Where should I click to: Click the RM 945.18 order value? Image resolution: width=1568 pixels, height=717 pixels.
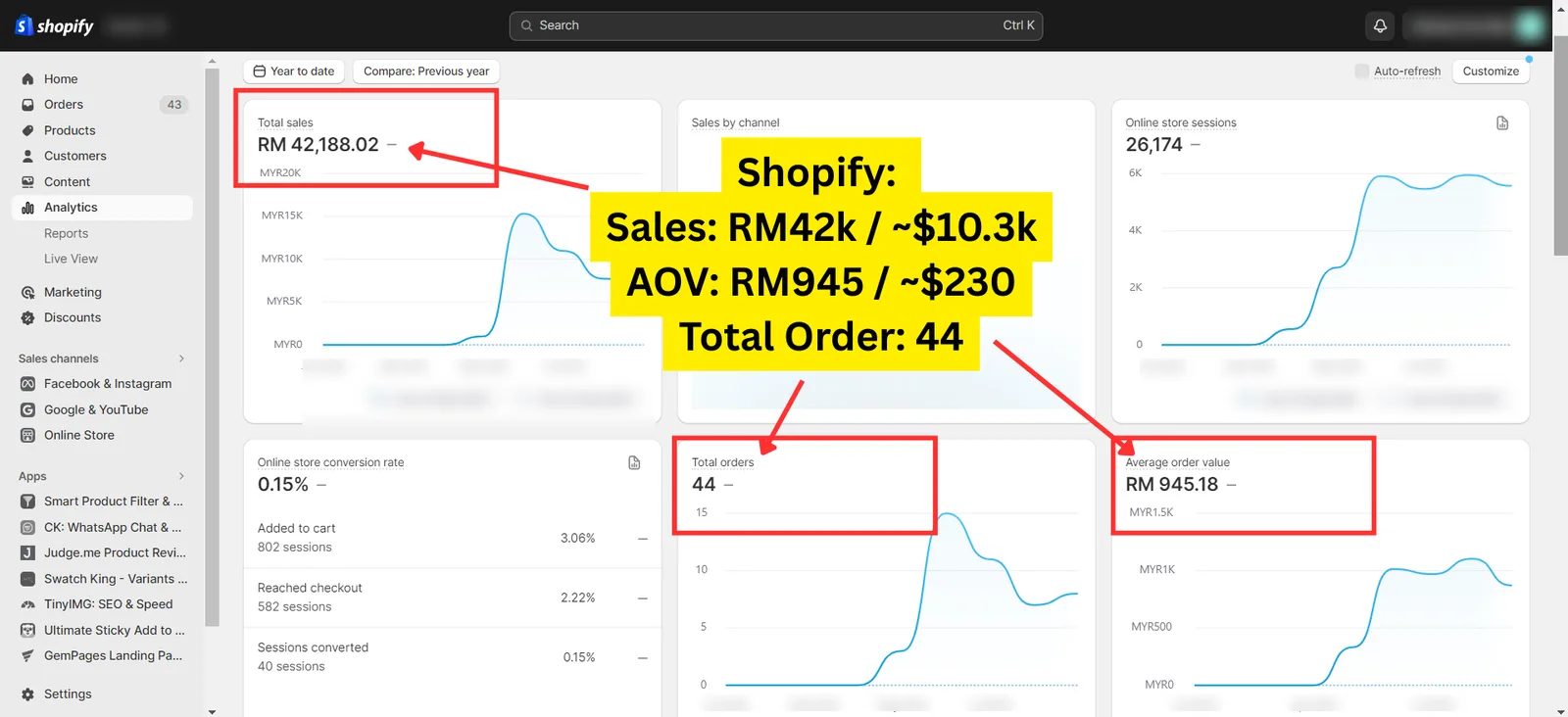[x=1172, y=485]
